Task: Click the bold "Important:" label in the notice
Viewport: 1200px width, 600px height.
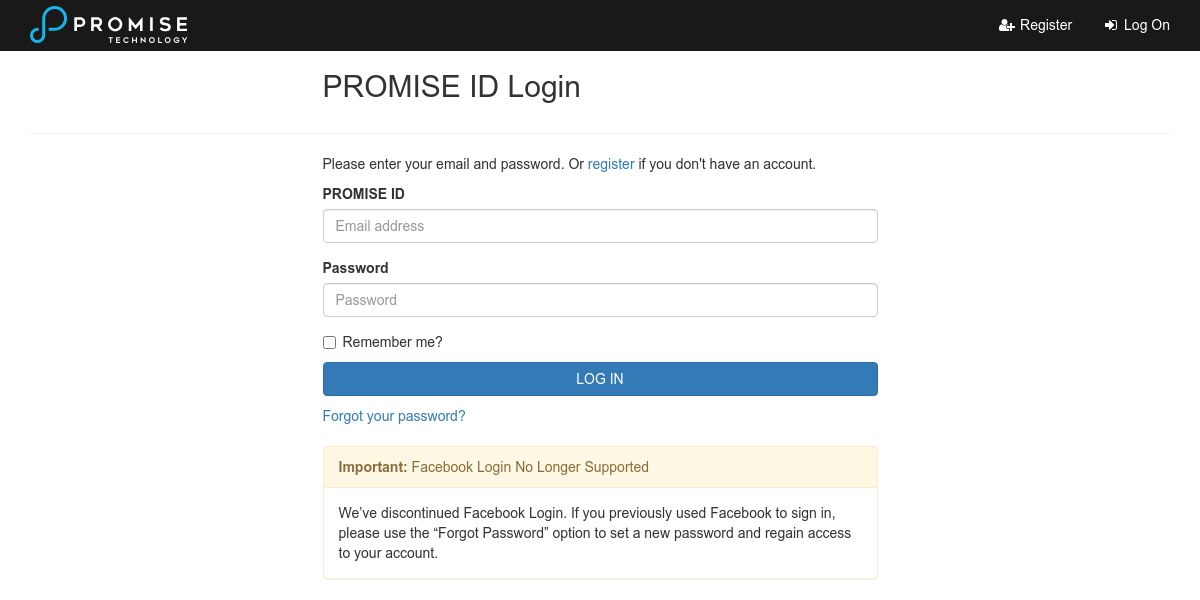Action: 373,467
